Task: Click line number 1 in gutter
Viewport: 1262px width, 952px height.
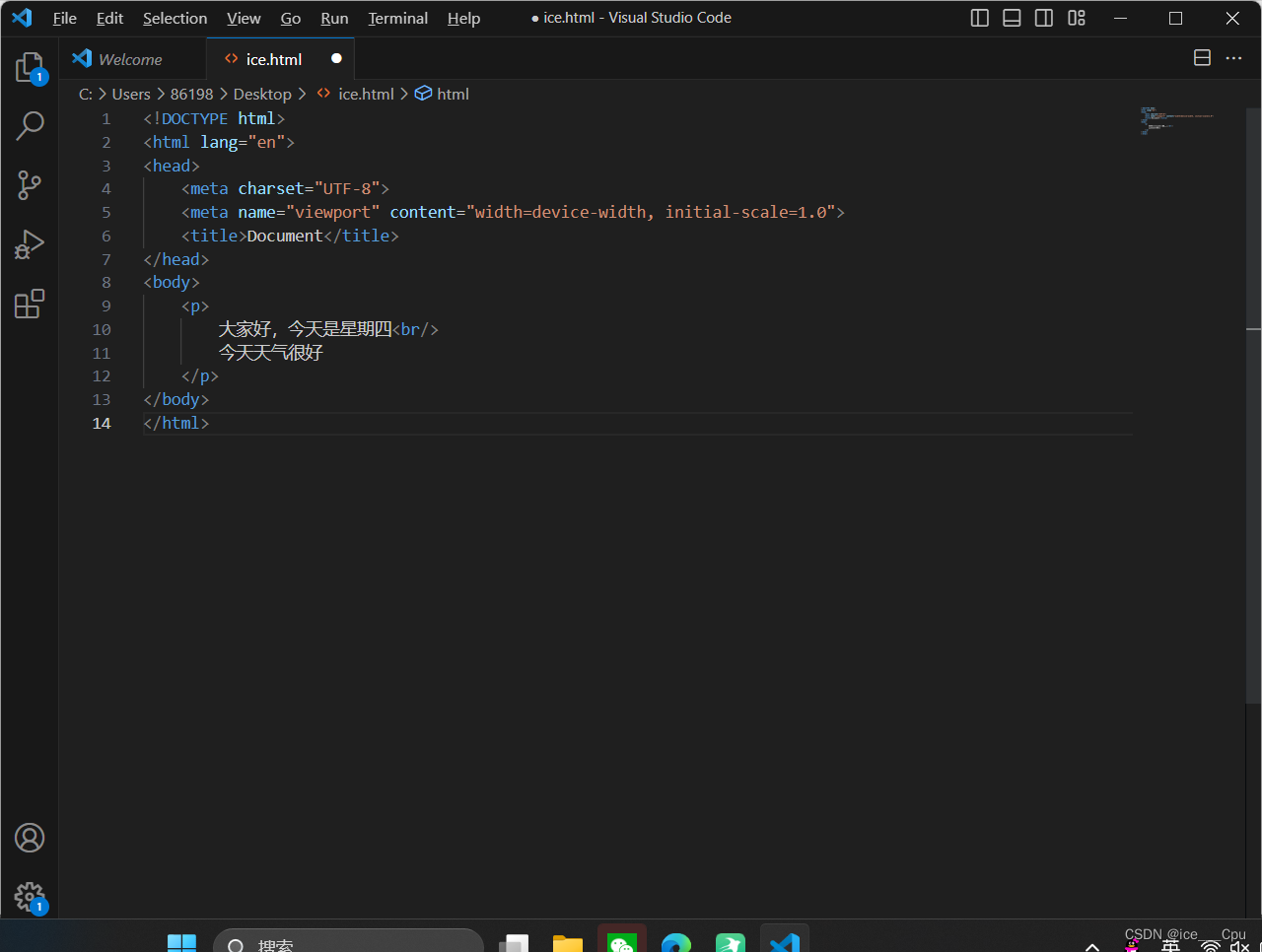Action: pyautogui.click(x=105, y=118)
